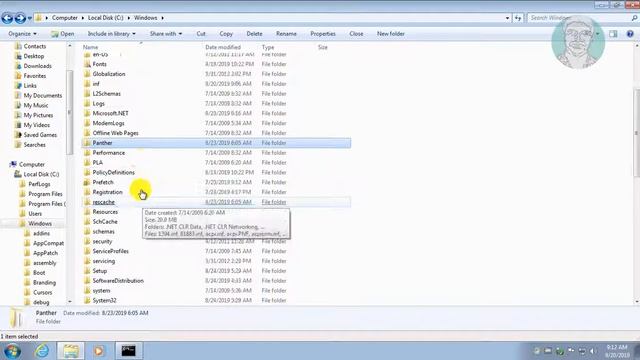Click the Contacts sidebar icon

pyautogui.click(x=18, y=46)
